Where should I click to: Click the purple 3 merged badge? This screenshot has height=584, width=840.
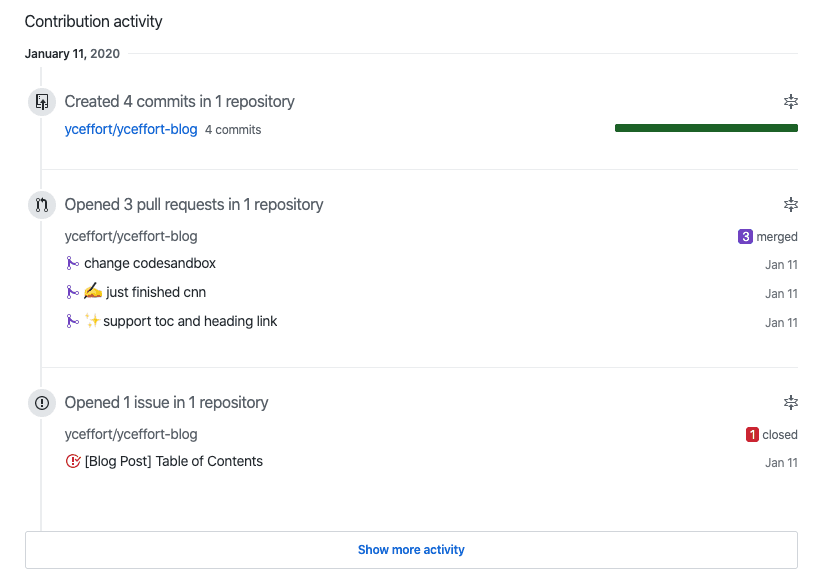coord(745,237)
